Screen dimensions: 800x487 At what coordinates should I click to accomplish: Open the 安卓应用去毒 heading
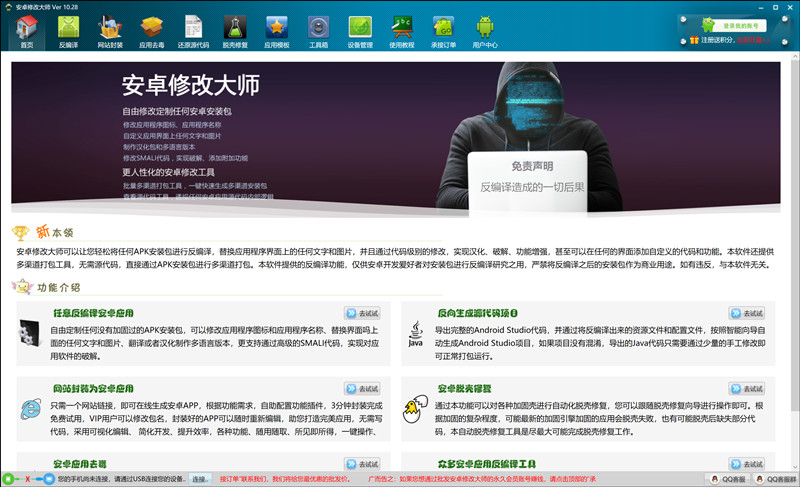80,464
